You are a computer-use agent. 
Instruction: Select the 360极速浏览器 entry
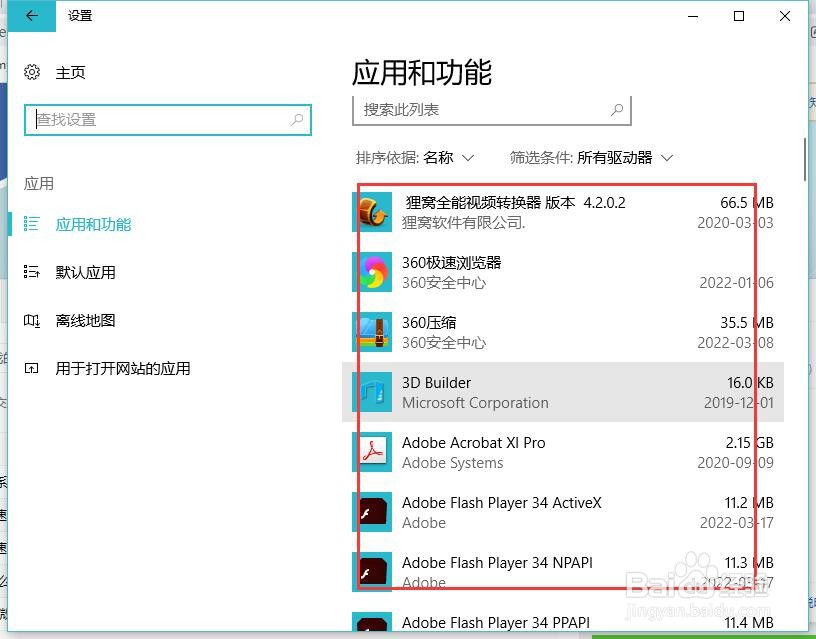coord(563,272)
